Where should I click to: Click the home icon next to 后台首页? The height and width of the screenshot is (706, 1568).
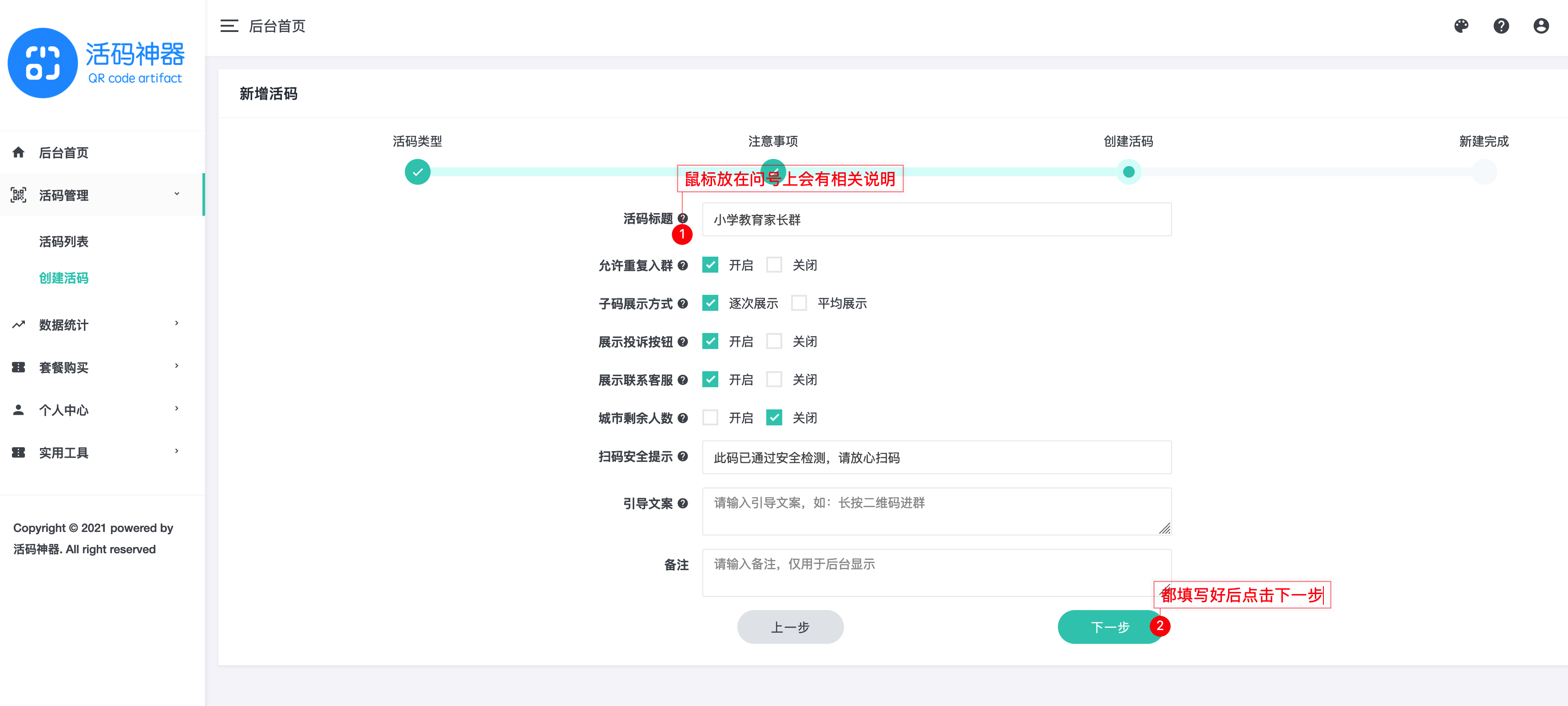coord(18,152)
